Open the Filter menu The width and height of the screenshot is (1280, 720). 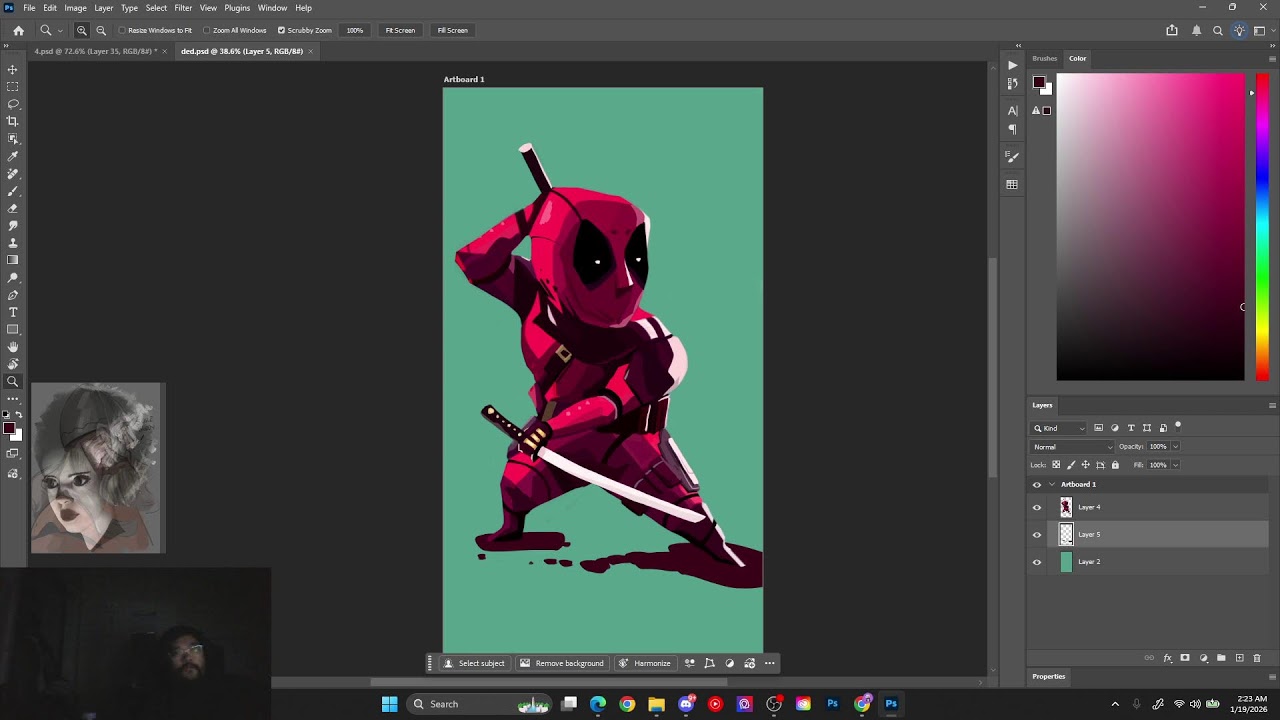coord(183,8)
